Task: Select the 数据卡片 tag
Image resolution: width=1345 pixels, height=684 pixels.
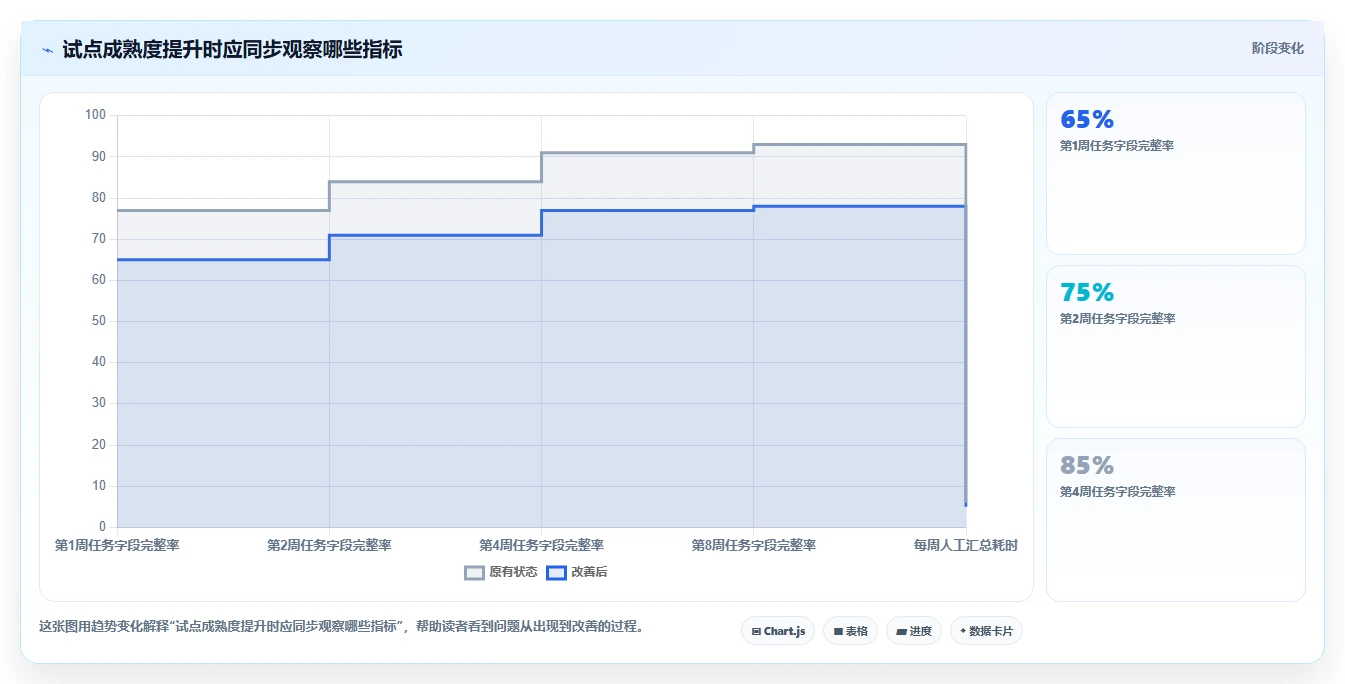Action: coord(986,631)
